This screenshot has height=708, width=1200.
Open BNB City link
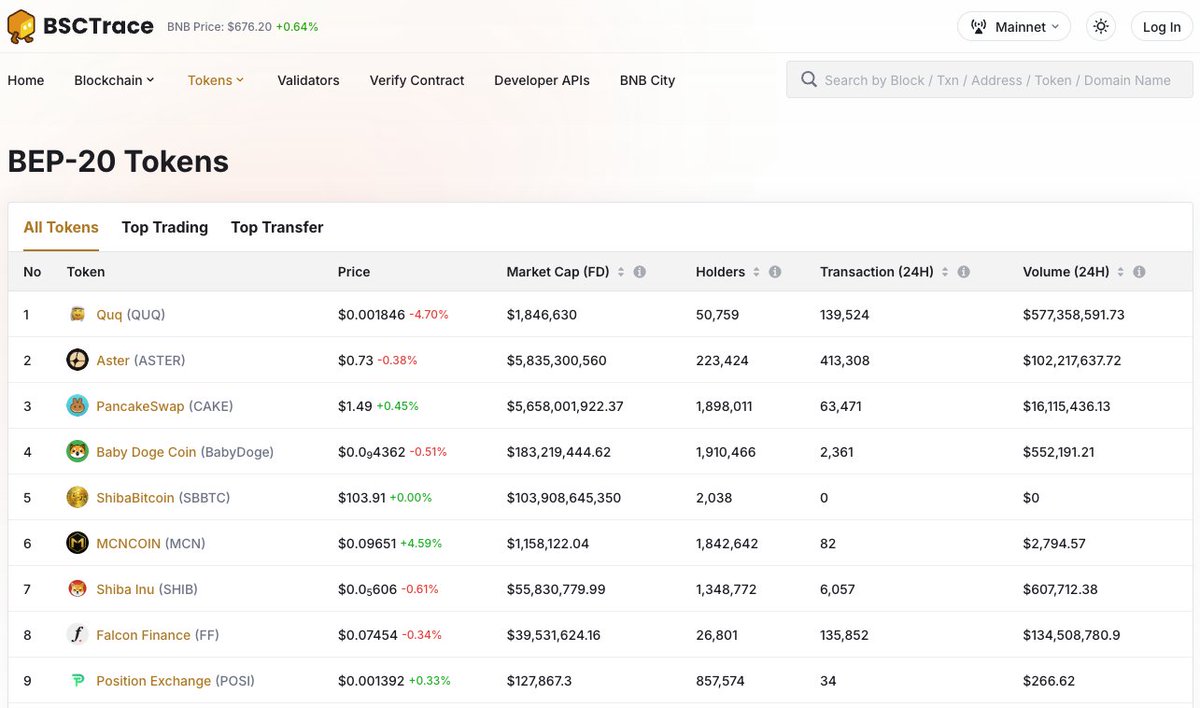click(x=647, y=80)
